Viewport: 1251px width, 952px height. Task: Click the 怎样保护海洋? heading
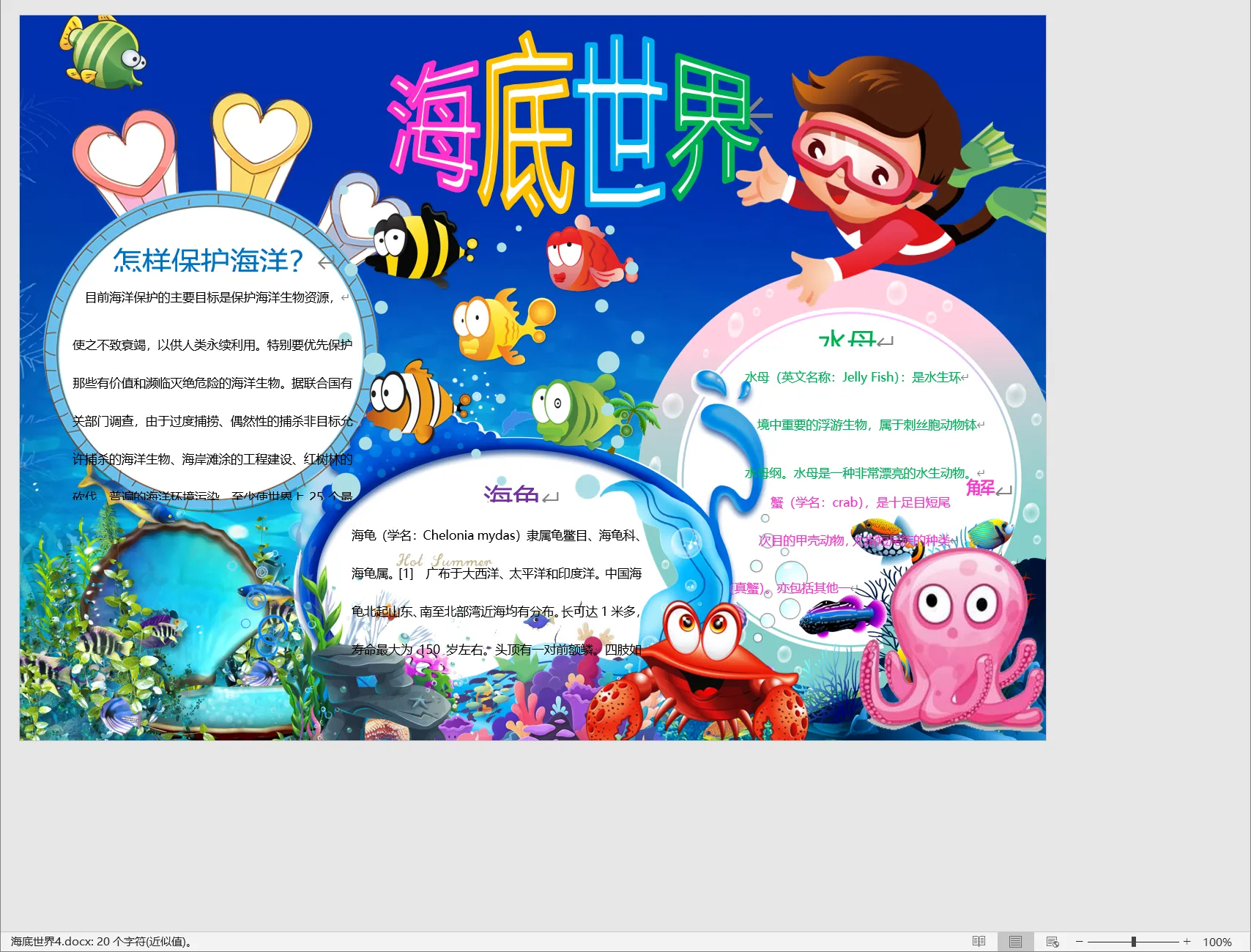(x=208, y=261)
